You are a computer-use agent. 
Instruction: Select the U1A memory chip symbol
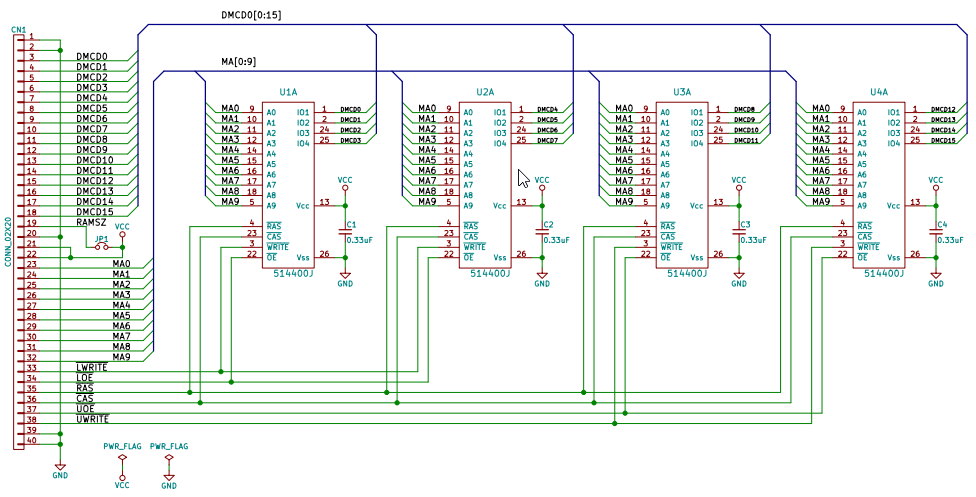[288, 185]
